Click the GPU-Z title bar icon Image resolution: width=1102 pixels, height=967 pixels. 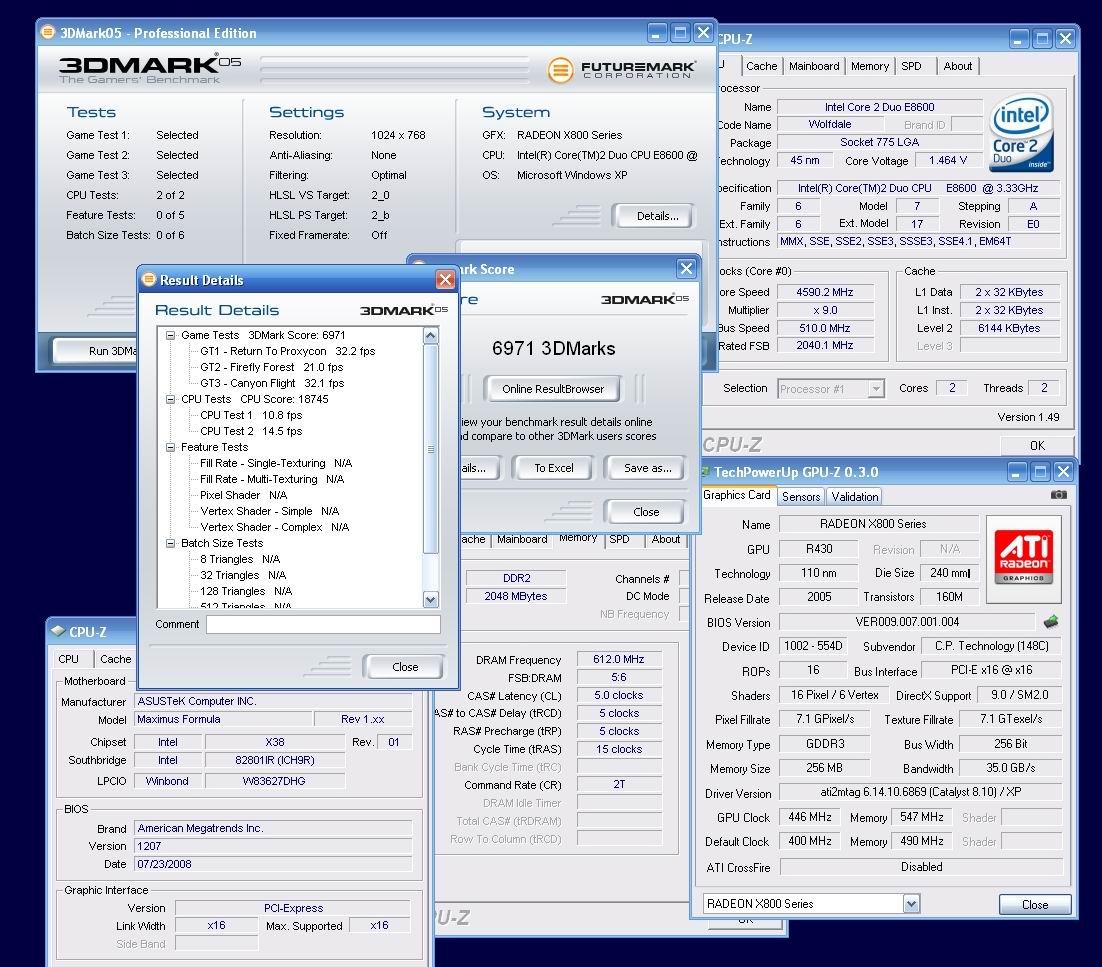[706, 472]
